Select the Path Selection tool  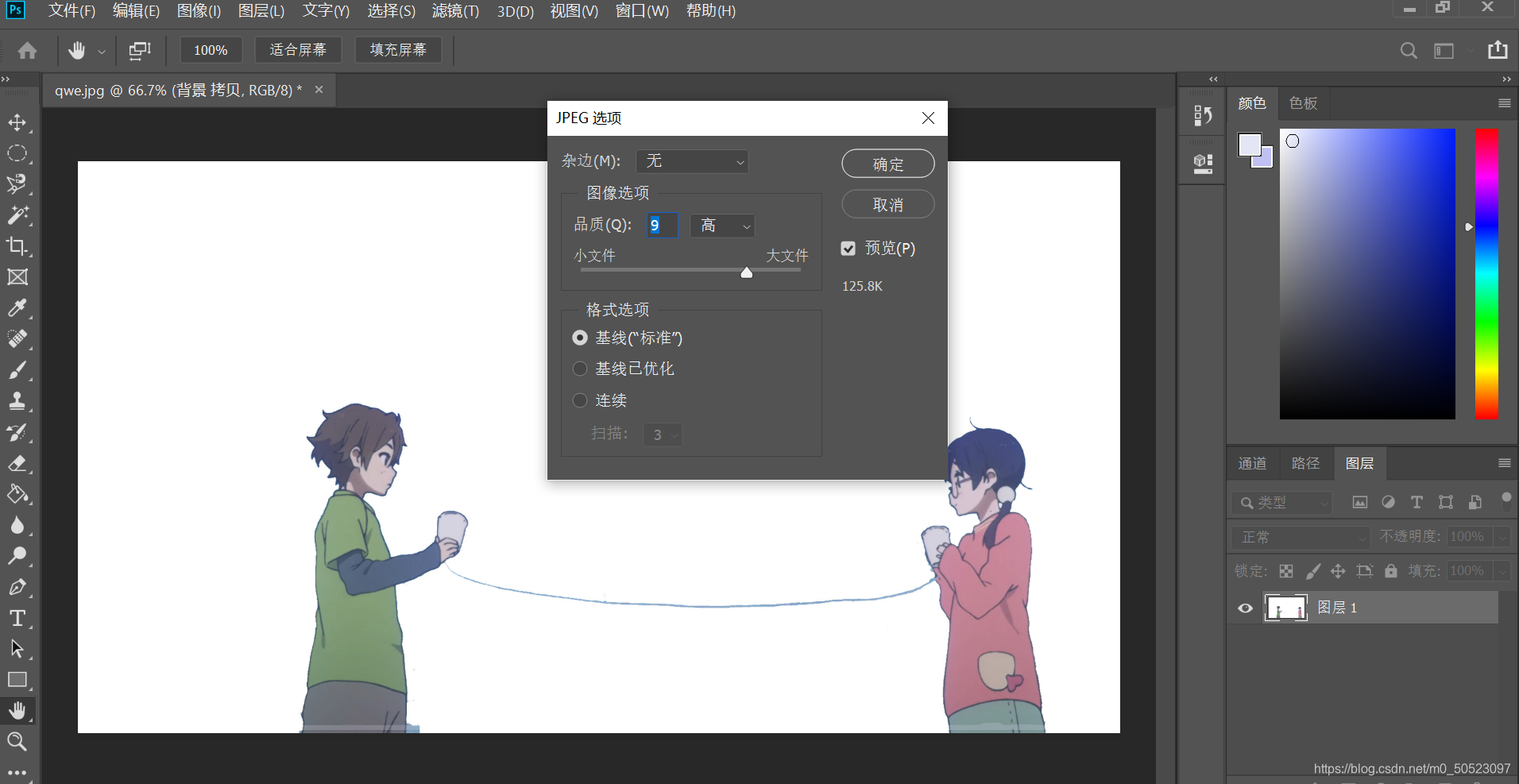point(17,649)
